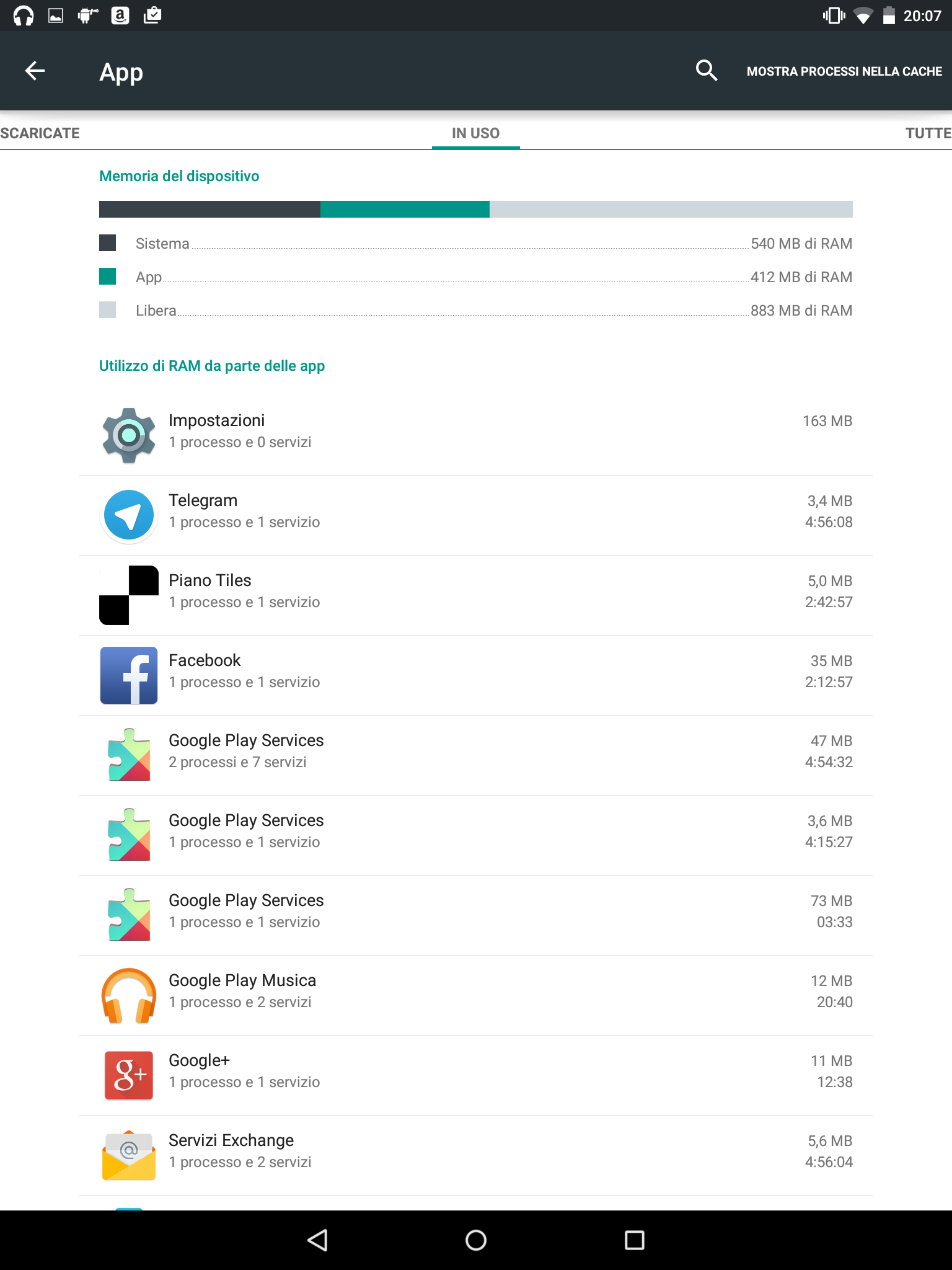Tap the back arrow in the header
952x1270 pixels.
[35, 71]
